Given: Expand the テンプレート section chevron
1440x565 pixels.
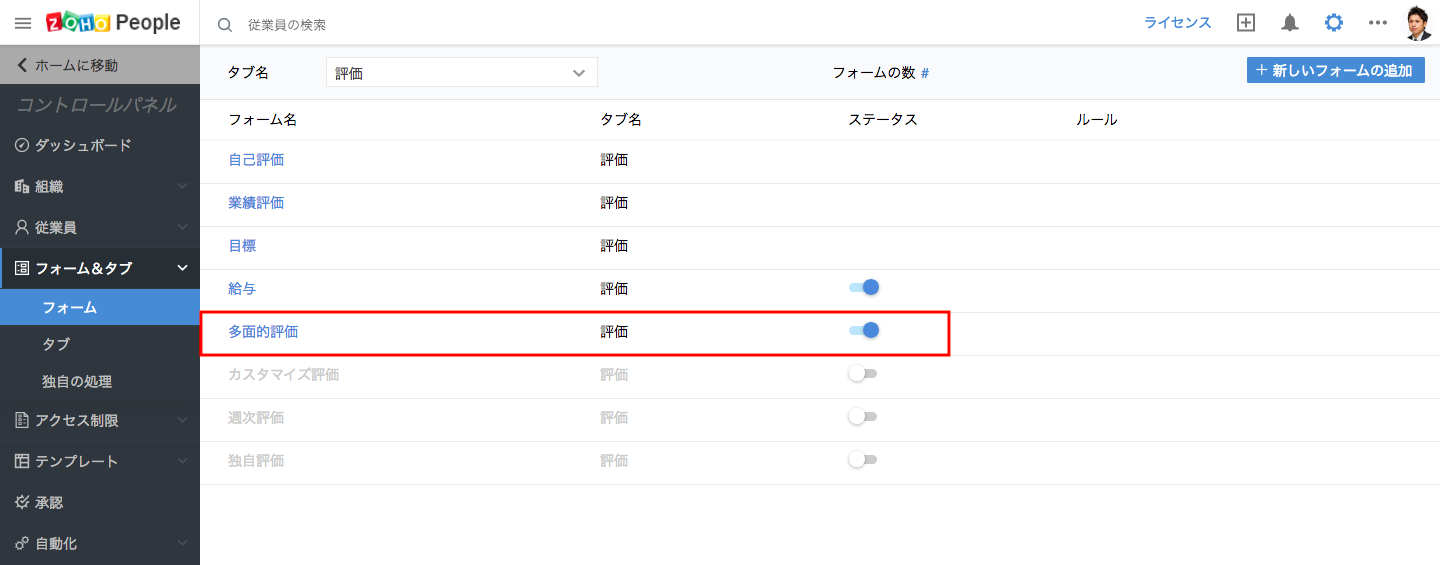Looking at the screenshot, I should pyautogui.click(x=182, y=461).
